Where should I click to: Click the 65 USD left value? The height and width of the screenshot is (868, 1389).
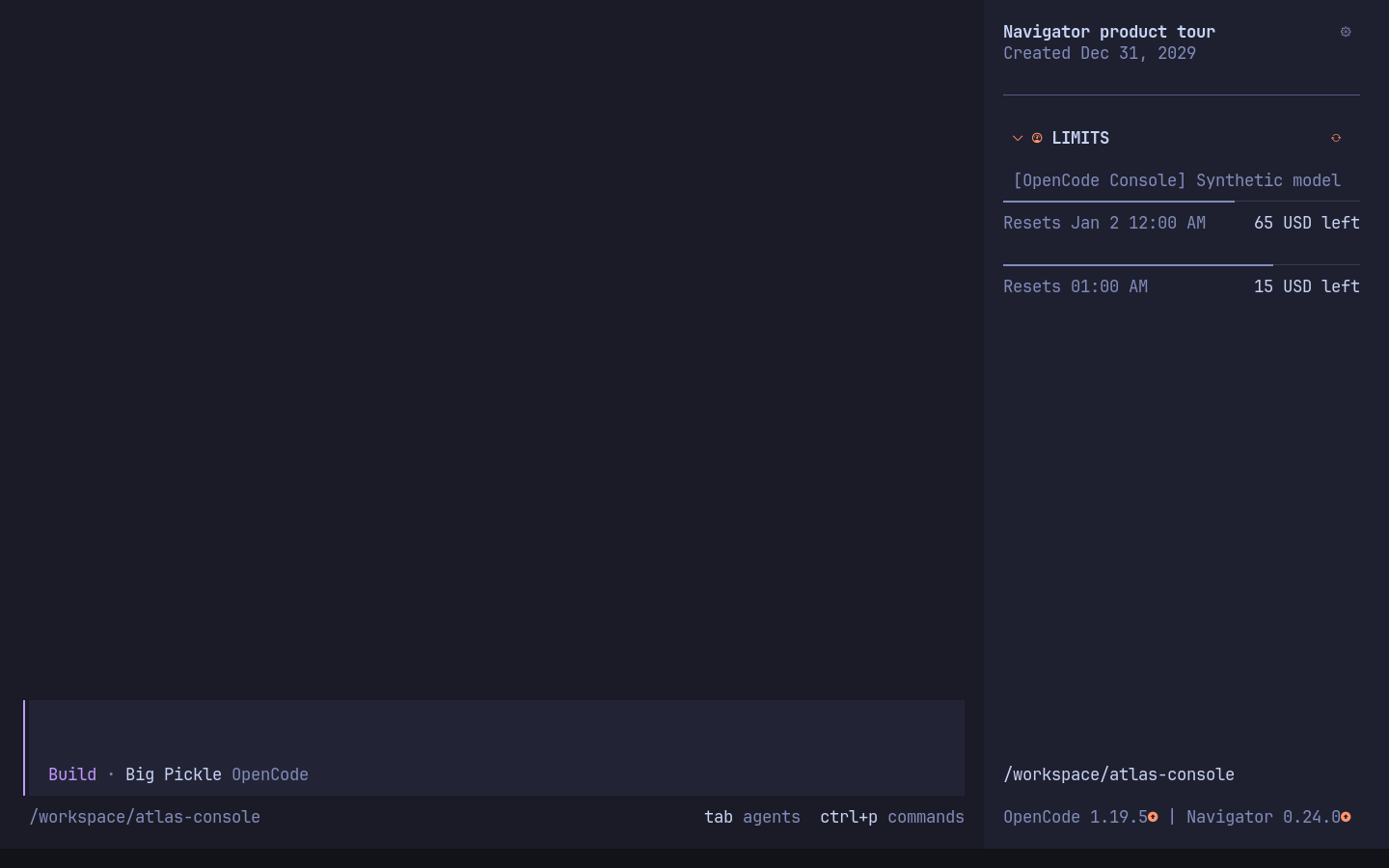[1307, 223]
